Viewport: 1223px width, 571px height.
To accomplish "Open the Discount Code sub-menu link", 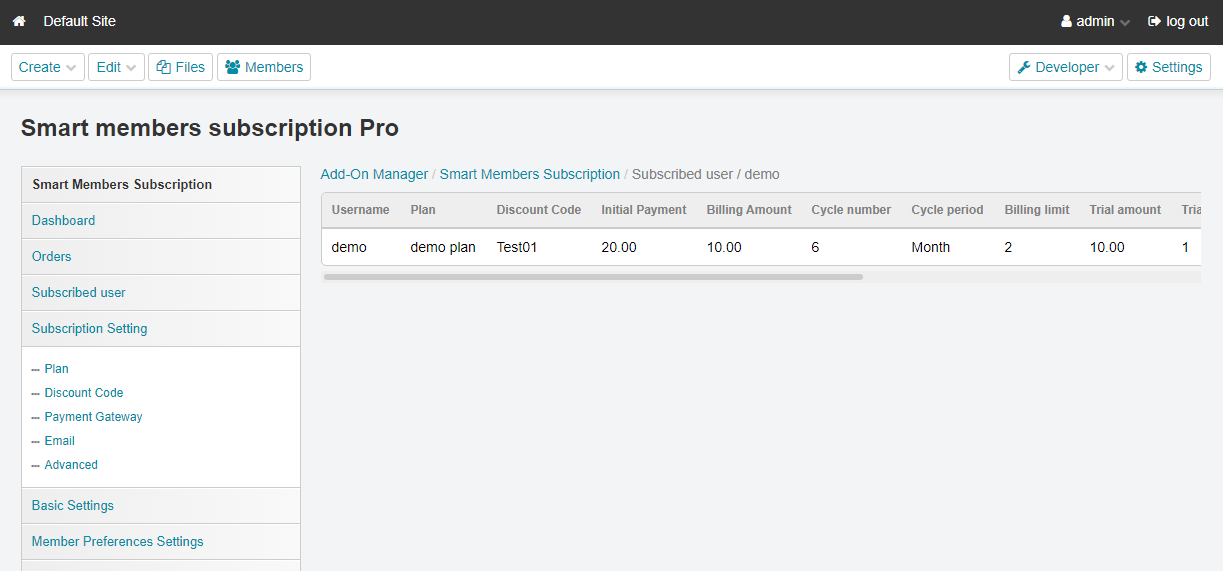I will coord(84,393).
